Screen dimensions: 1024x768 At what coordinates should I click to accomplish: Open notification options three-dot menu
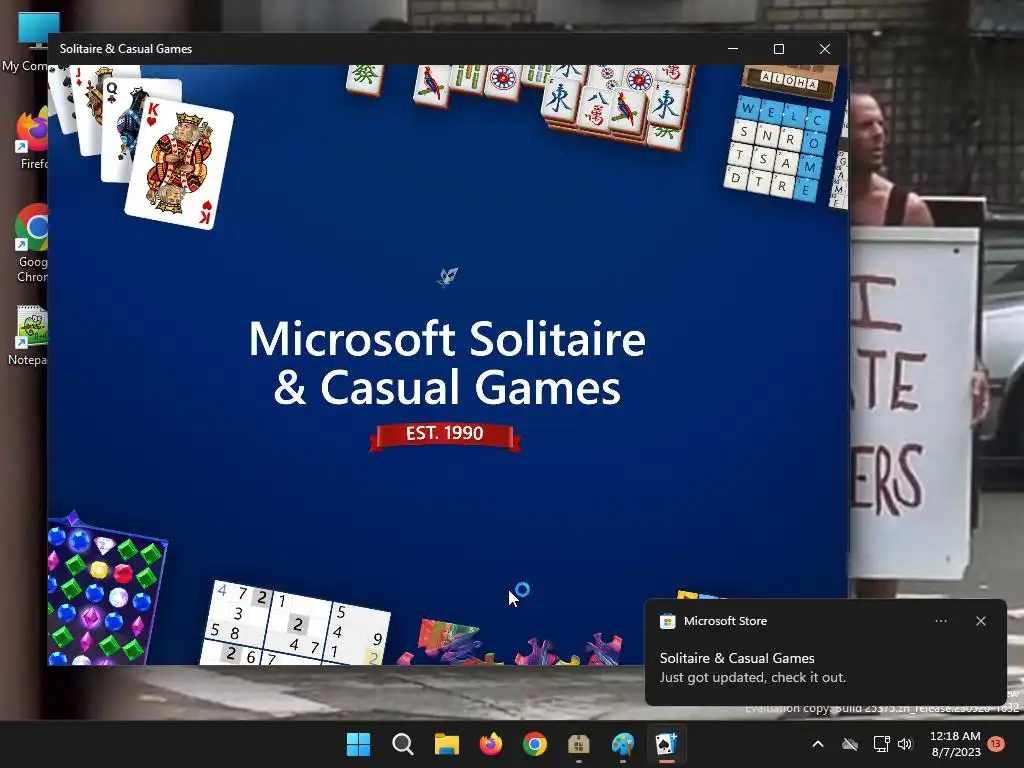pyautogui.click(x=940, y=621)
